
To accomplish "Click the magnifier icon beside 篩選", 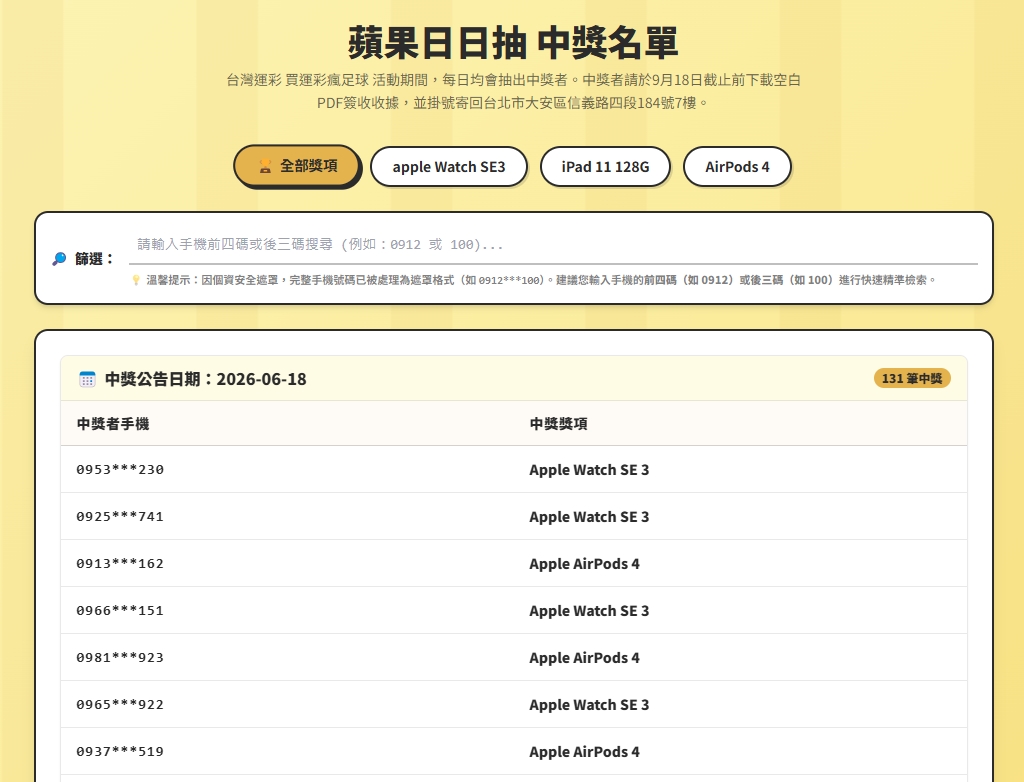I will (59, 259).
